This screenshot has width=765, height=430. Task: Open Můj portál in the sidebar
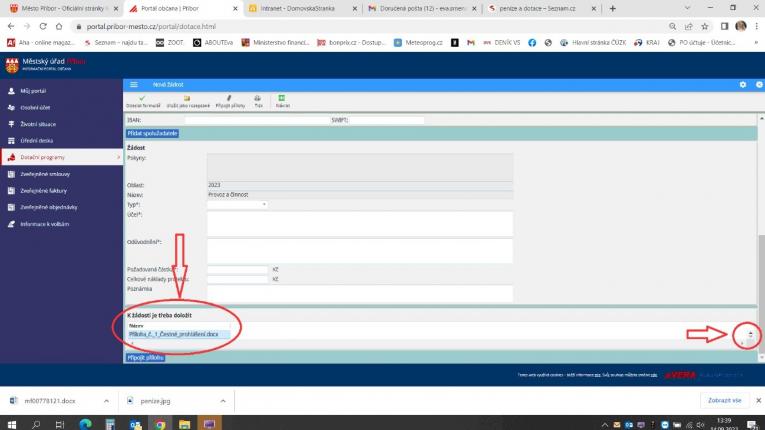point(33,91)
